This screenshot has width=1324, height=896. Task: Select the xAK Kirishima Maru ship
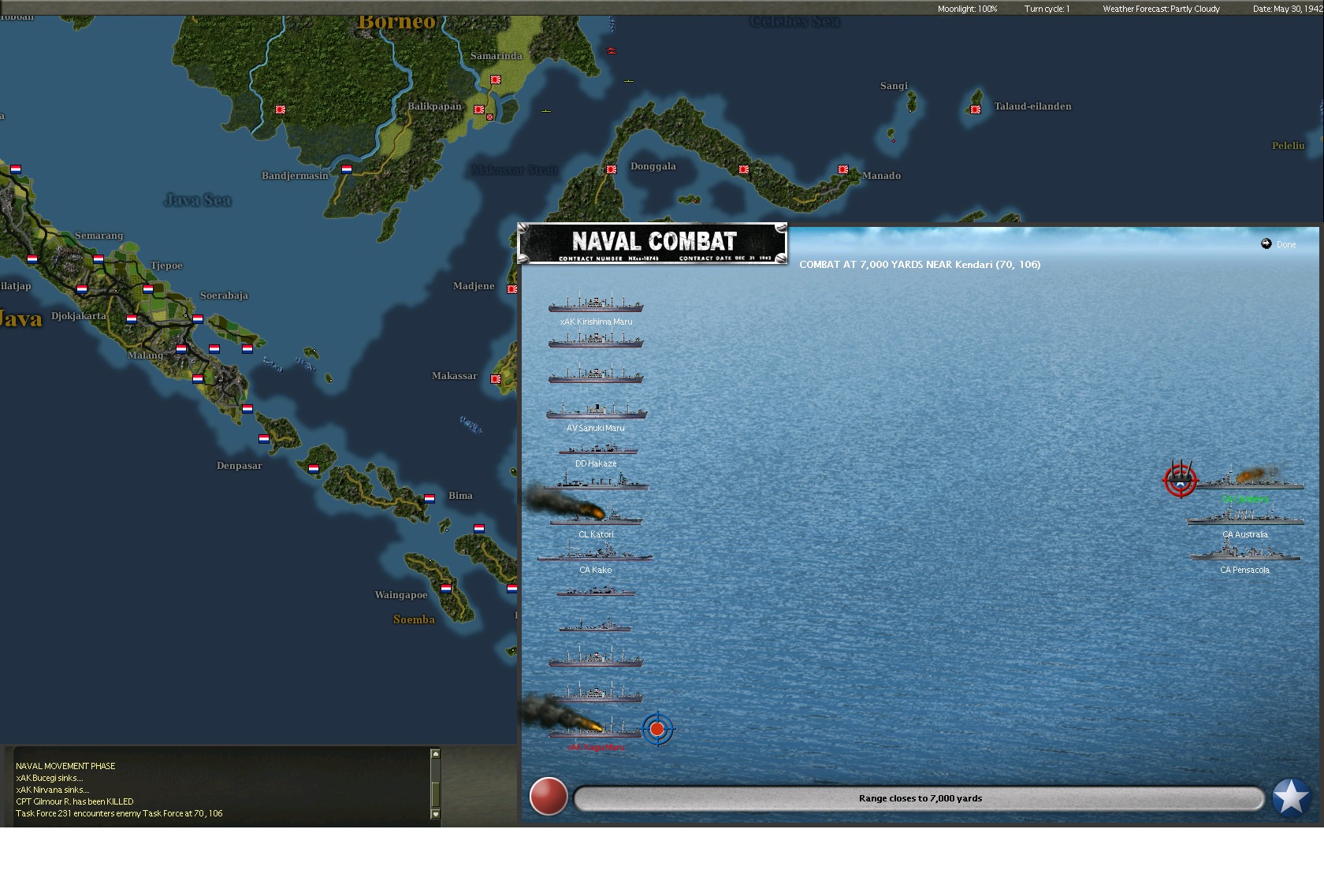point(596,303)
